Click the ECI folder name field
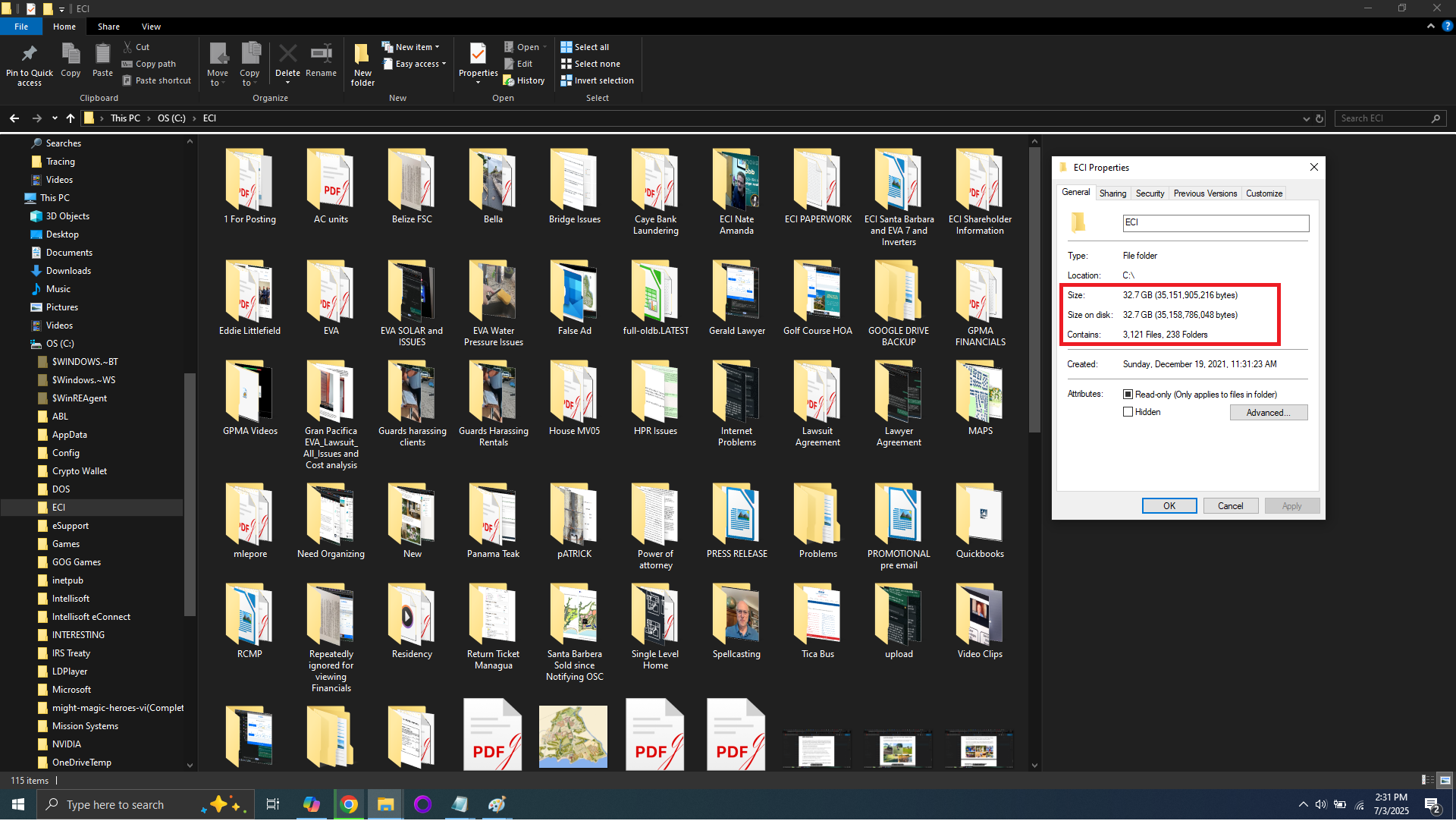 (1215, 223)
